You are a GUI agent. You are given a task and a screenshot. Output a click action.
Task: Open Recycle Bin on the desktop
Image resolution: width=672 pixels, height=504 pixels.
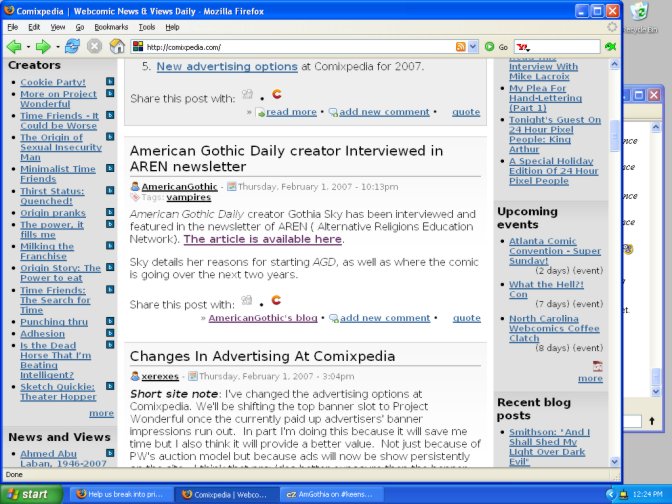pyautogui.click(x=639, y=17)
